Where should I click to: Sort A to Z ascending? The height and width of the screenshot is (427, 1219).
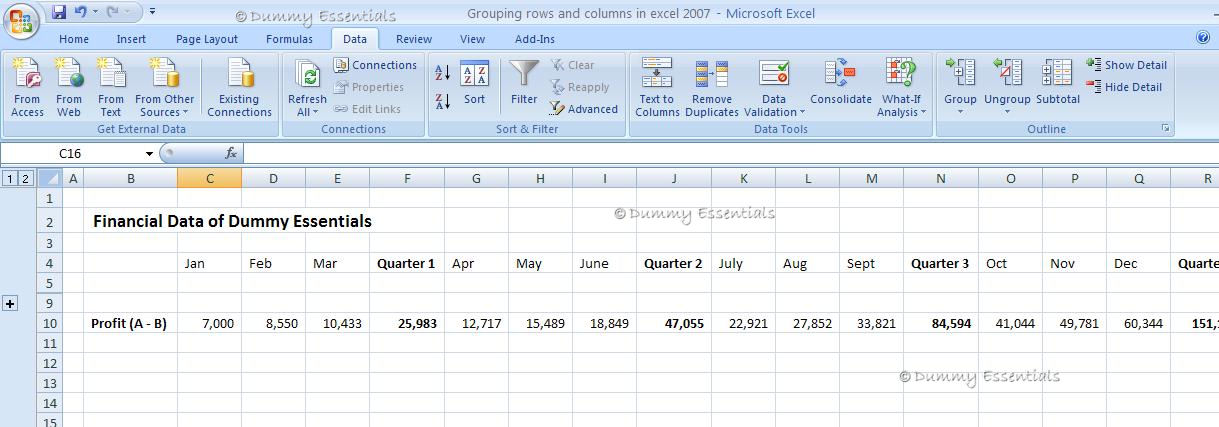(x=443, y=73)
